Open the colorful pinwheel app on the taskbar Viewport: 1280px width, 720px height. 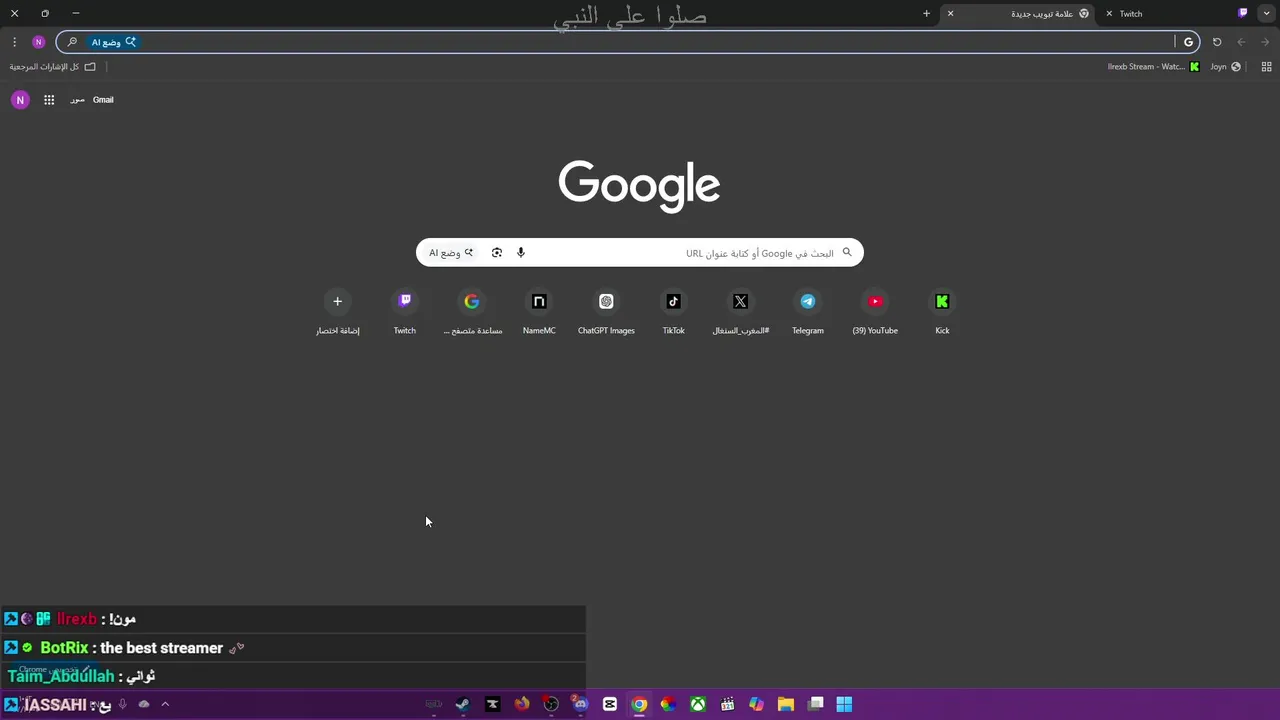[668, 704]
